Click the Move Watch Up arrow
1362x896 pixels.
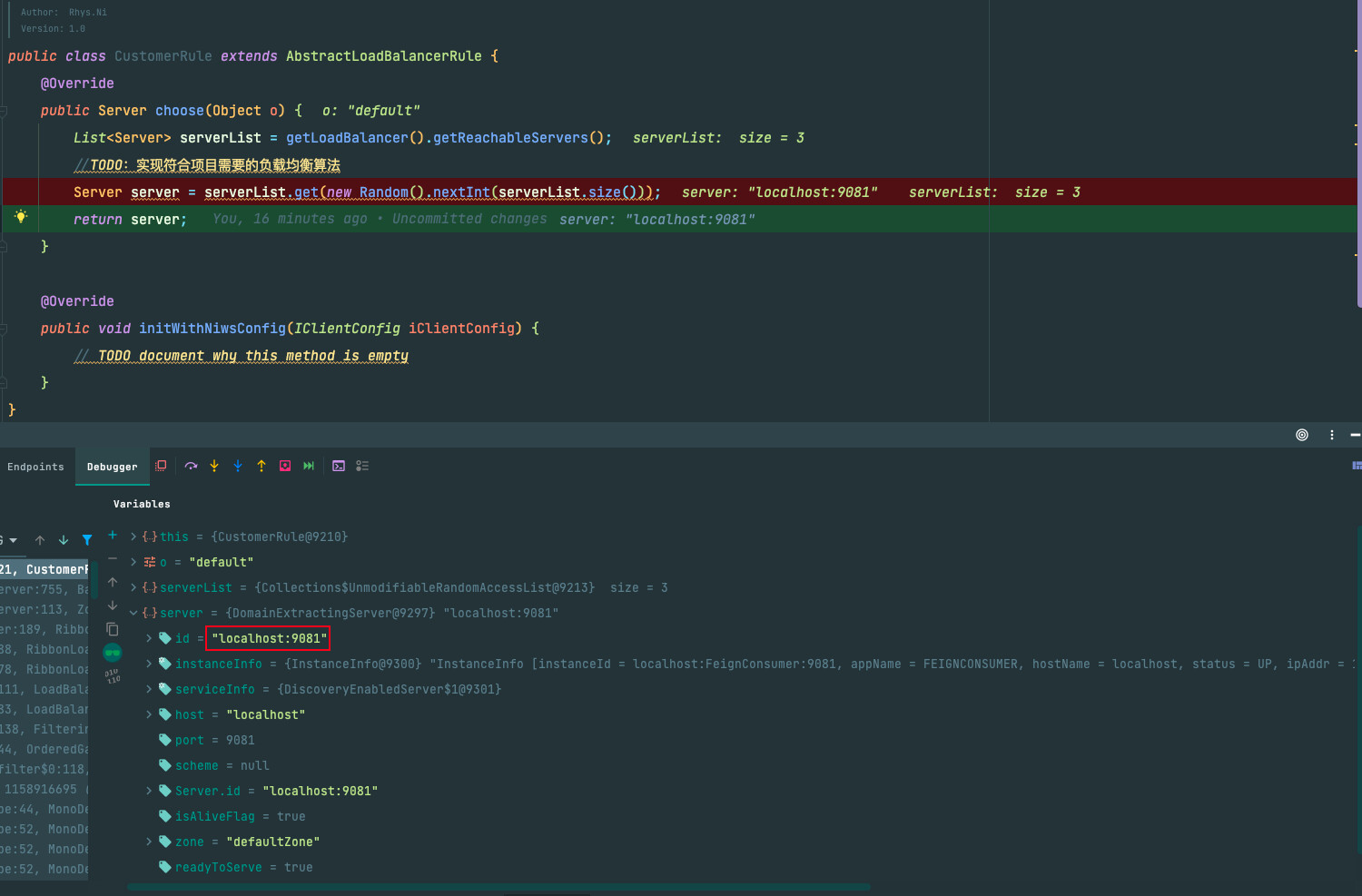(x=113, y=582)
